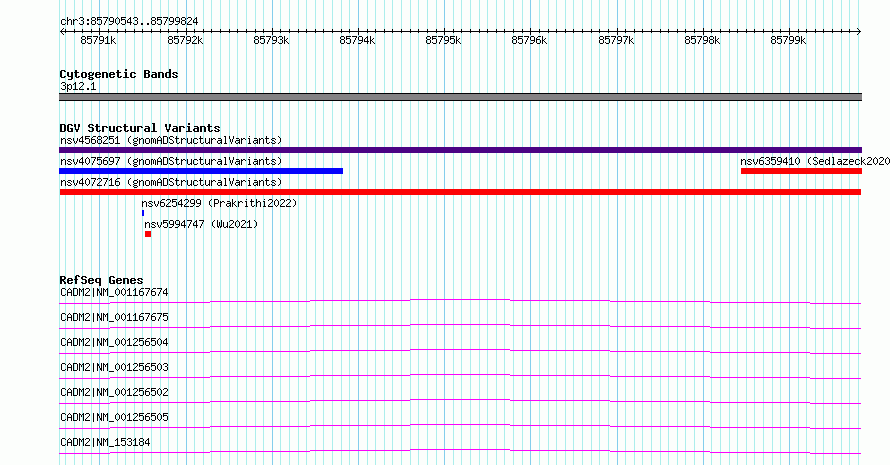Click the 85791k ruler tick label
This screenshot has width=890, height=465.
pyautogui.click(x=99, y=40)
